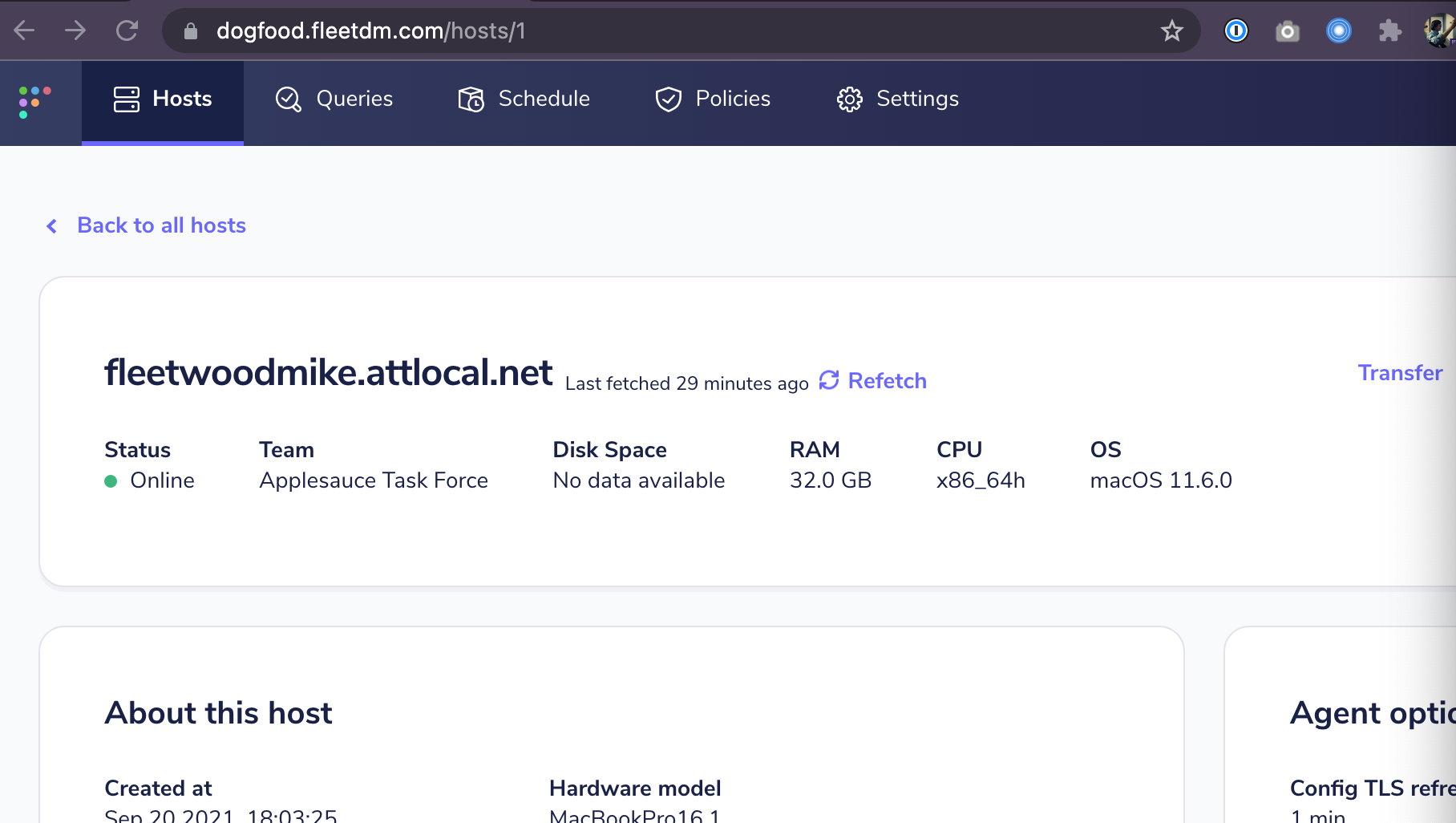Click the browser reload icon
Screen dimensions: 1456x823
[128, 30]
